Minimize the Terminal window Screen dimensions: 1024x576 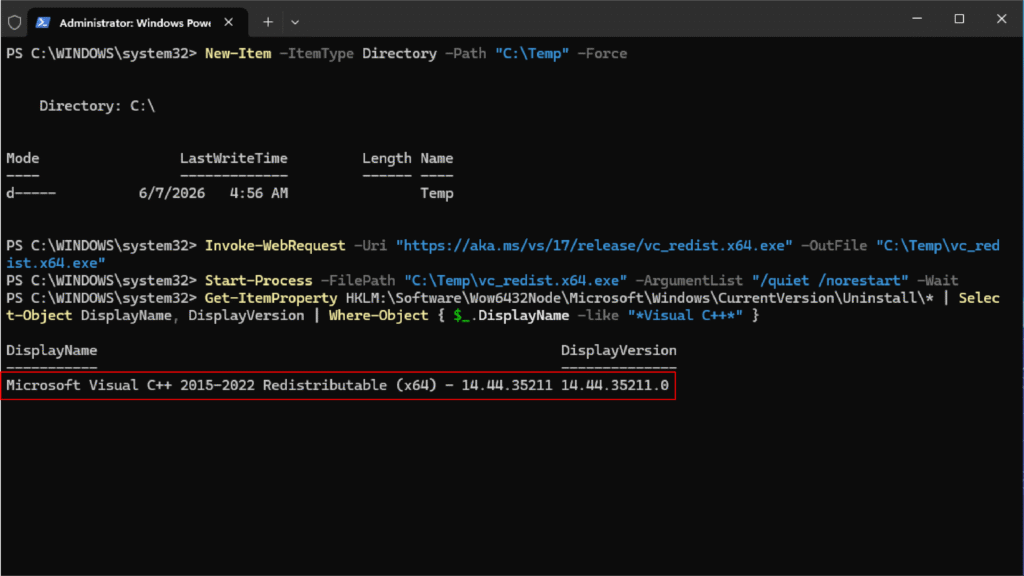[917, 19]
